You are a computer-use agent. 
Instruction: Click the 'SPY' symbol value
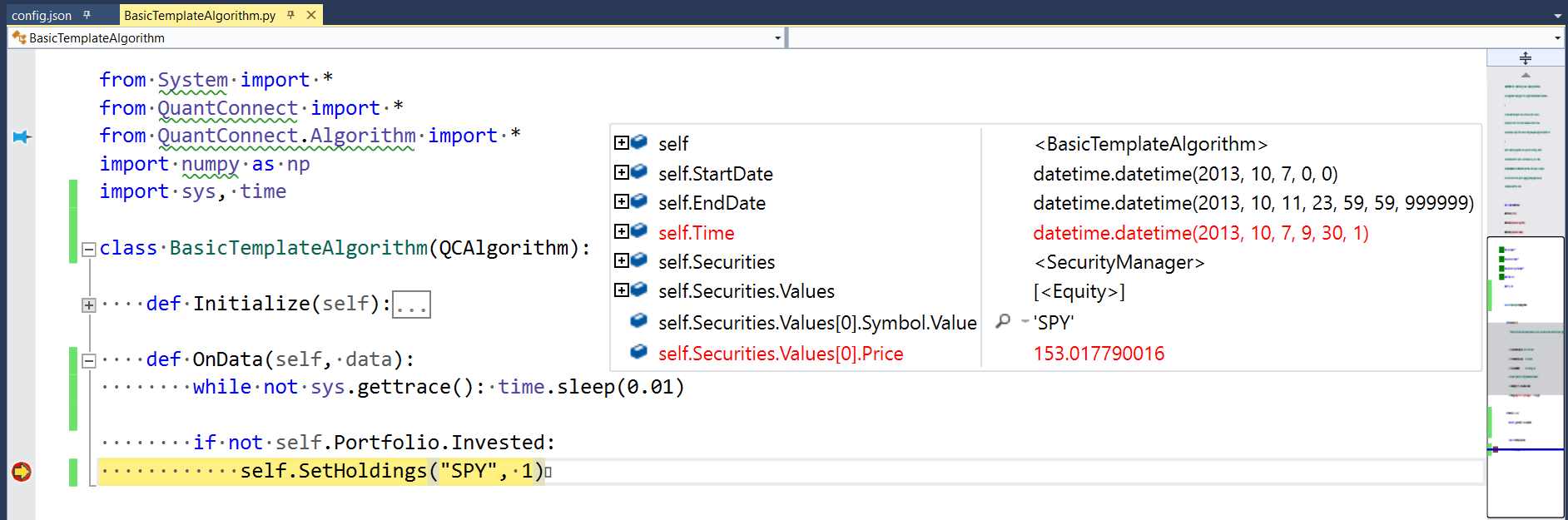(1054, 323)
